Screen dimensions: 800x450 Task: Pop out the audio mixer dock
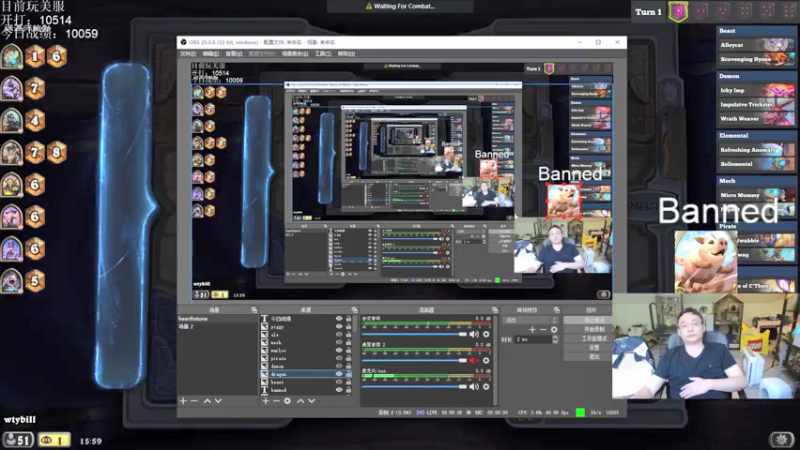[494, 310]
